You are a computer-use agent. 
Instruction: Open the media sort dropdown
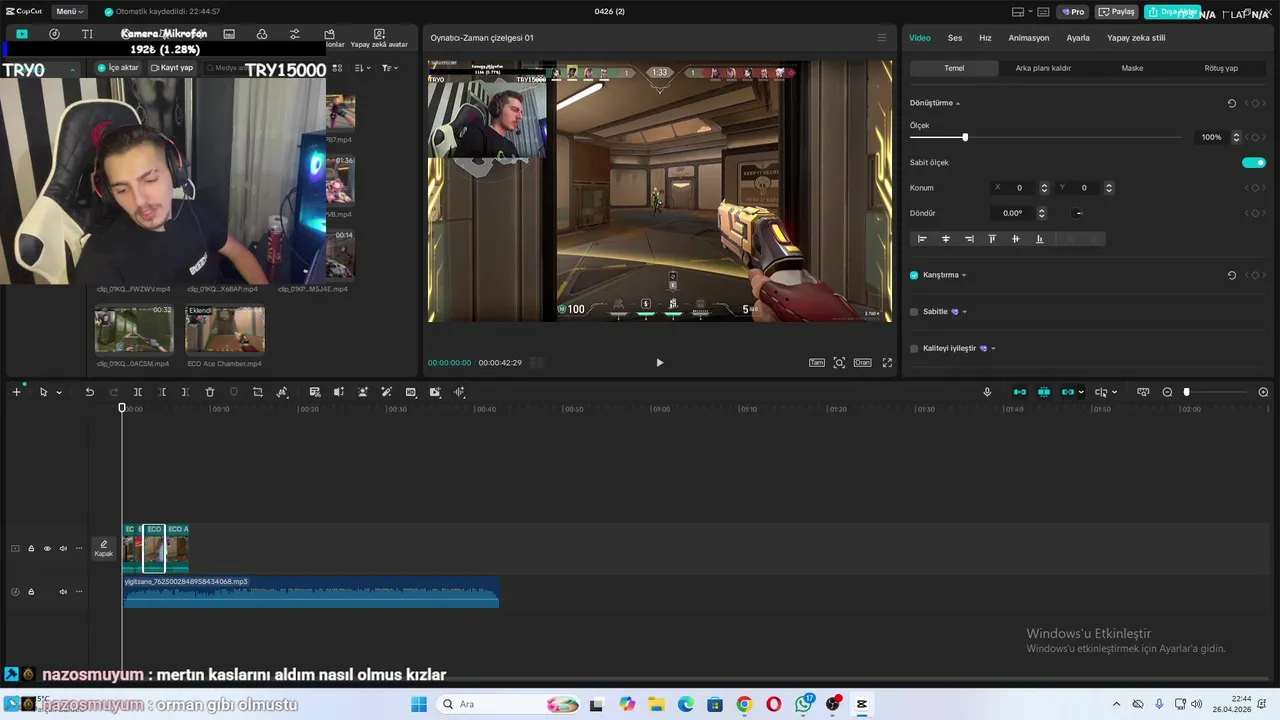click(x=362, y=68)
